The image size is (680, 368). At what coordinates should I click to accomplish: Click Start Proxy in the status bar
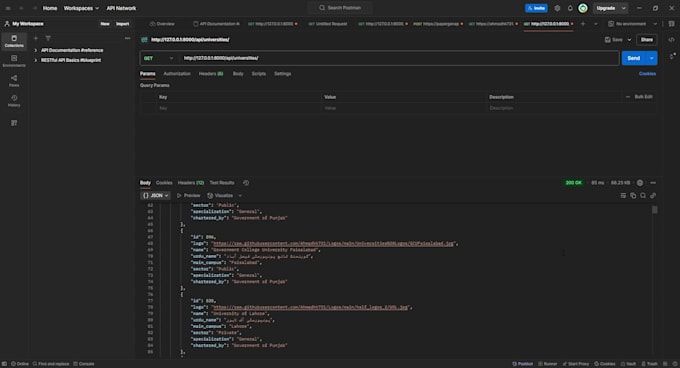(576, 364)
